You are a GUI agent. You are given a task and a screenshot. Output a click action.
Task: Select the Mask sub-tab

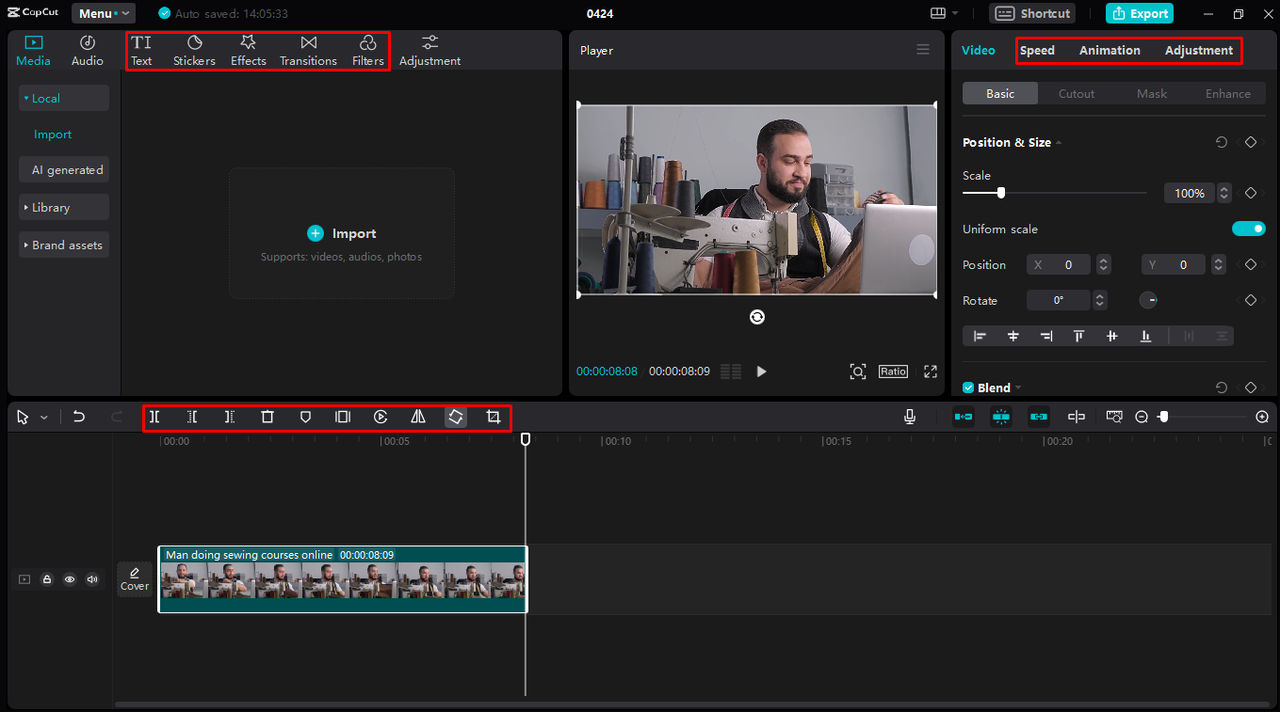coord(1152,93)
